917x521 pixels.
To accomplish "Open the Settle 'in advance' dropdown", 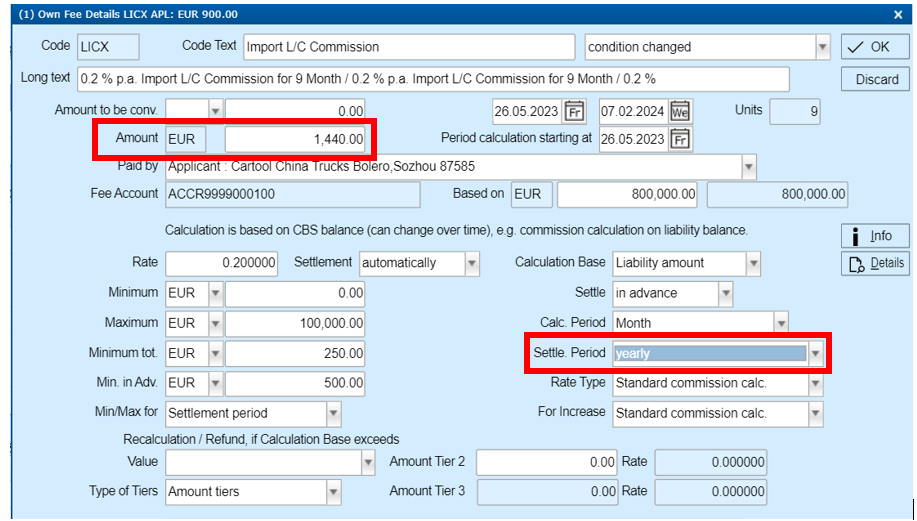I will coord(725,293).
